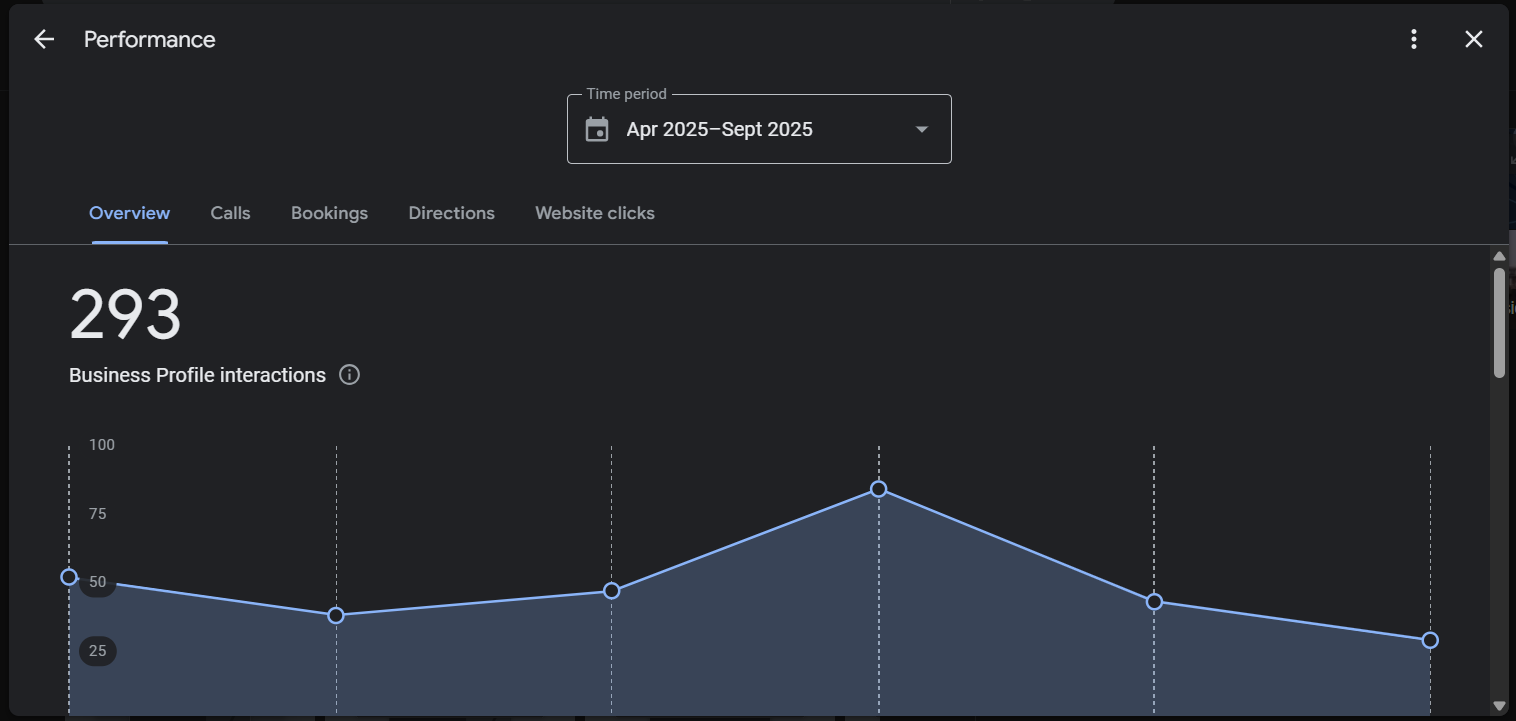Click the vertical scrollbar thumb
This screenshot has height=721, width=1516.
pos(1498,322)
